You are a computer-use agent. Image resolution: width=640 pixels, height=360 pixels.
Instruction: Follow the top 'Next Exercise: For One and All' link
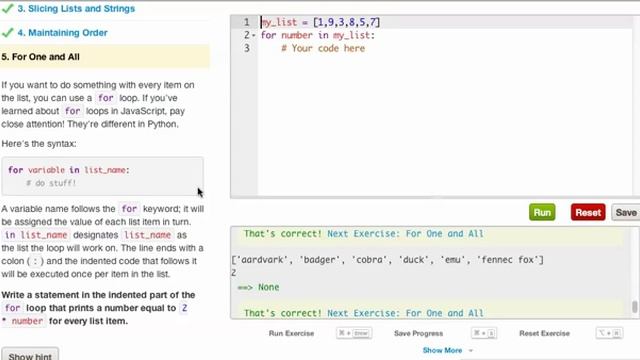405,233
